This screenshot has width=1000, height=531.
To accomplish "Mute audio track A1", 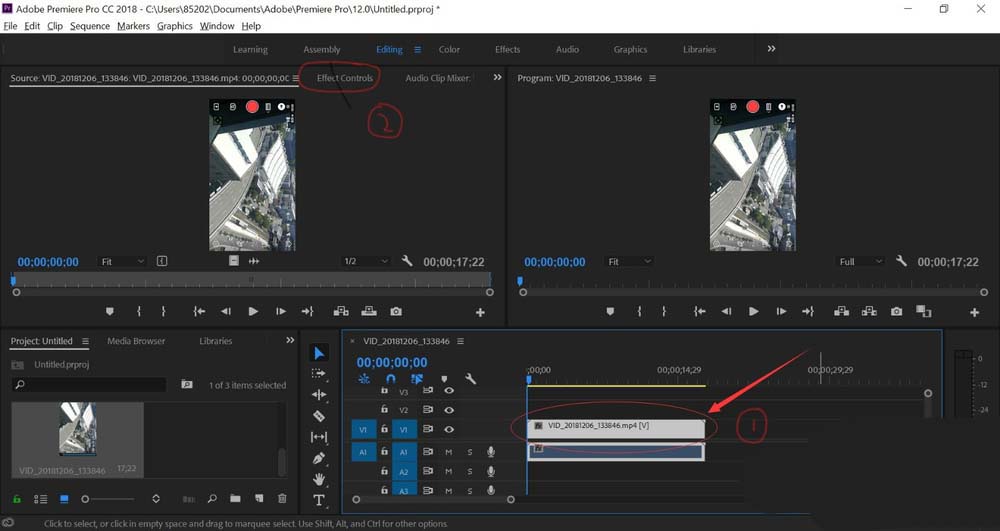I will (x=449, y=452).
